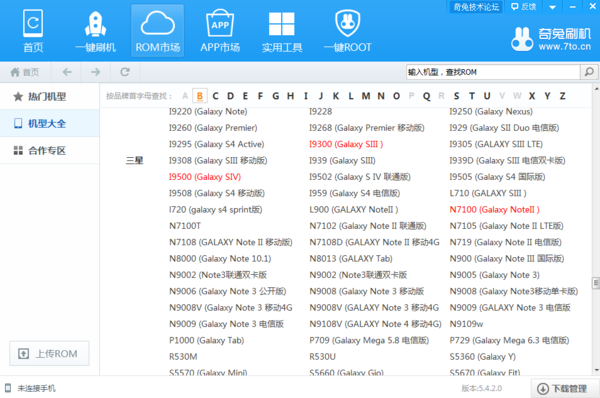Click the vertical scrollbar thumb
The height and width of the screenshot is (398, 600).
click(596, 283)
